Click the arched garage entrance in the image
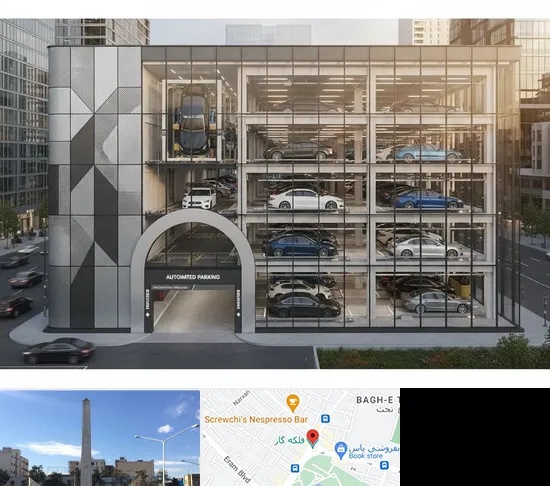Image resolution: width=550 pixels, height=486 pixels. pos(193,272)
